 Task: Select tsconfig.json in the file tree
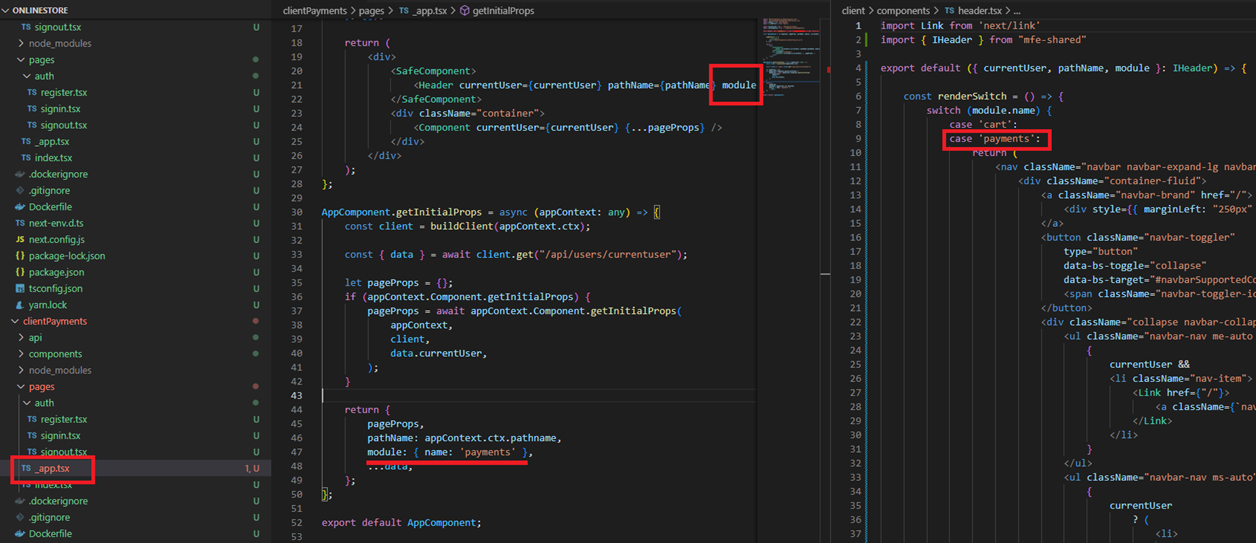(56, 288)
